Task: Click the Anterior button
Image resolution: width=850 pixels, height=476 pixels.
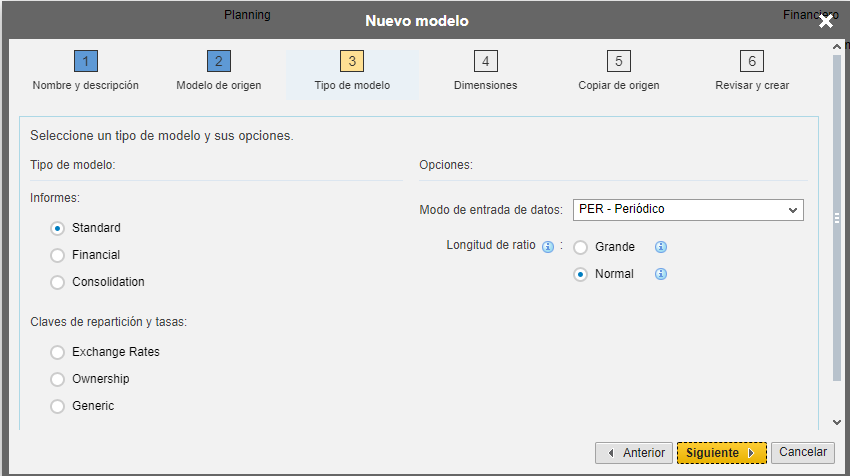Action: coord(634,453)
